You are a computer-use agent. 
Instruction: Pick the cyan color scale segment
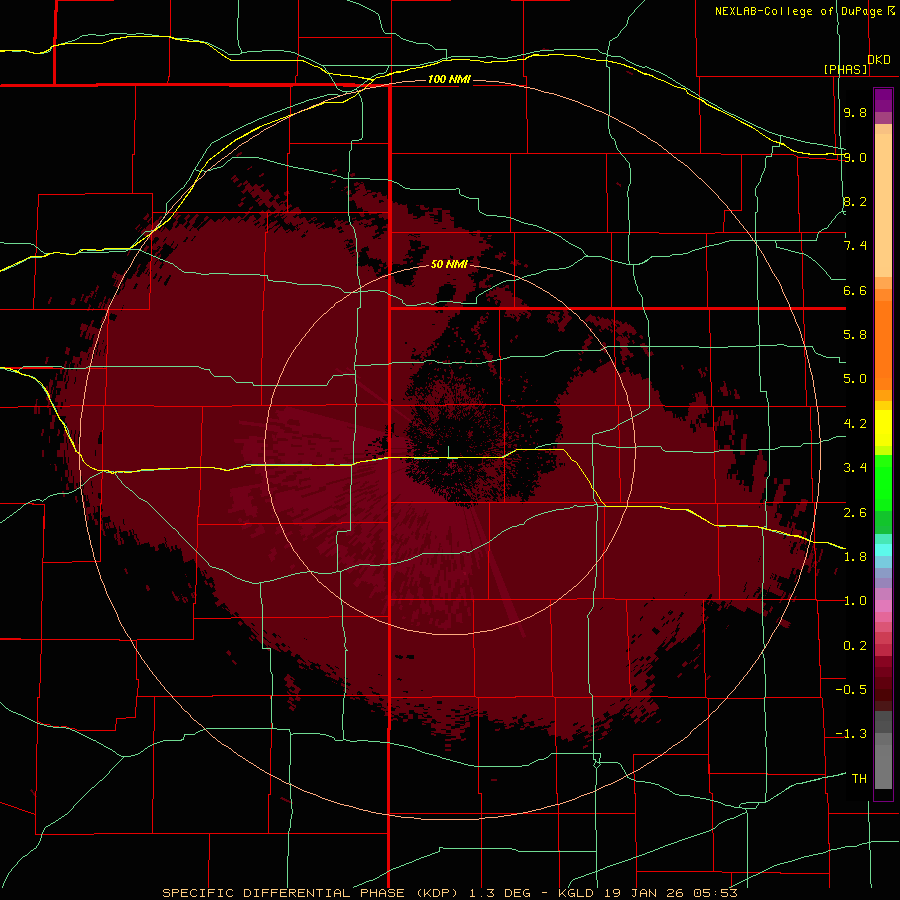click(883, 550)
